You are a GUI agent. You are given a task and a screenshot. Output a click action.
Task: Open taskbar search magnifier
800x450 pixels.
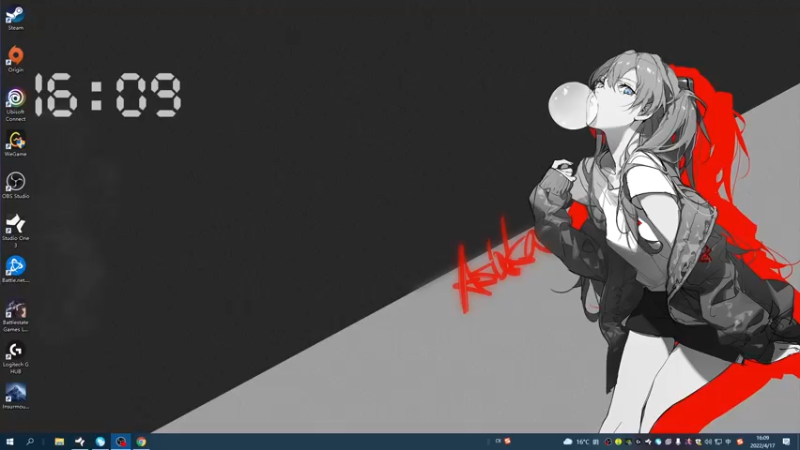coord(30,442)
